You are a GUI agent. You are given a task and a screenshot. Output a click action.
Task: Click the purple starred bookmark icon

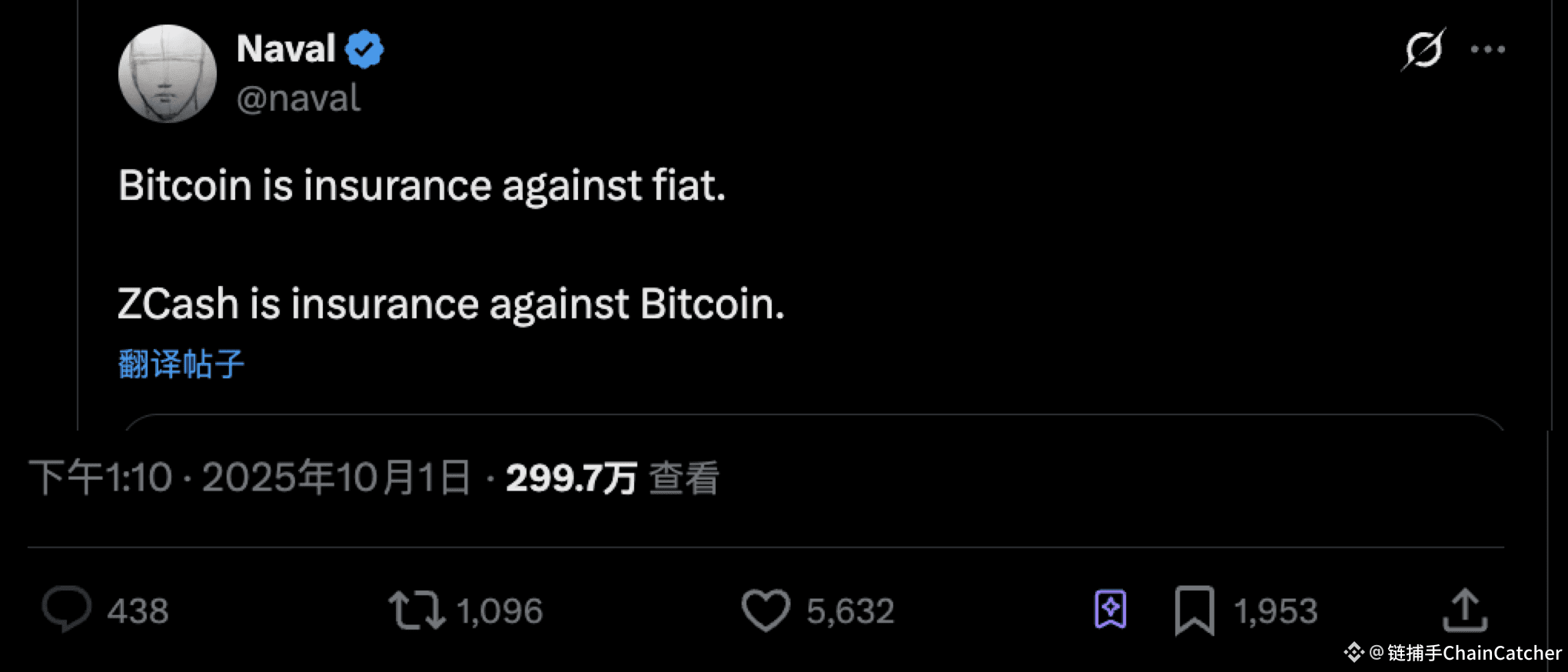(x=1111, y=610)
